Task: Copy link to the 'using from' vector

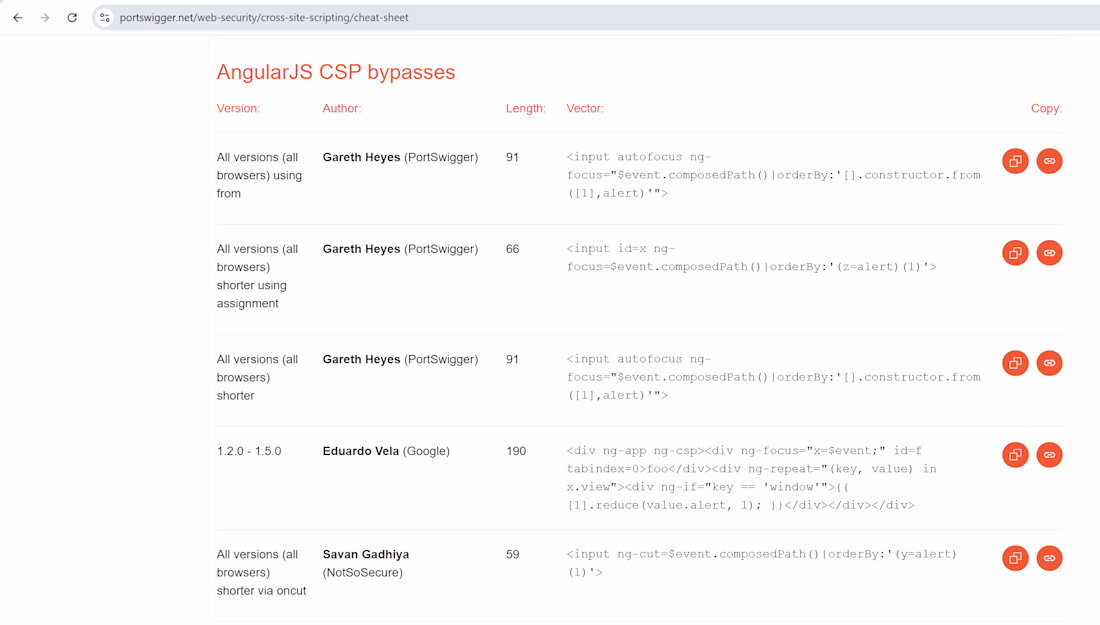Action: 1049,161
